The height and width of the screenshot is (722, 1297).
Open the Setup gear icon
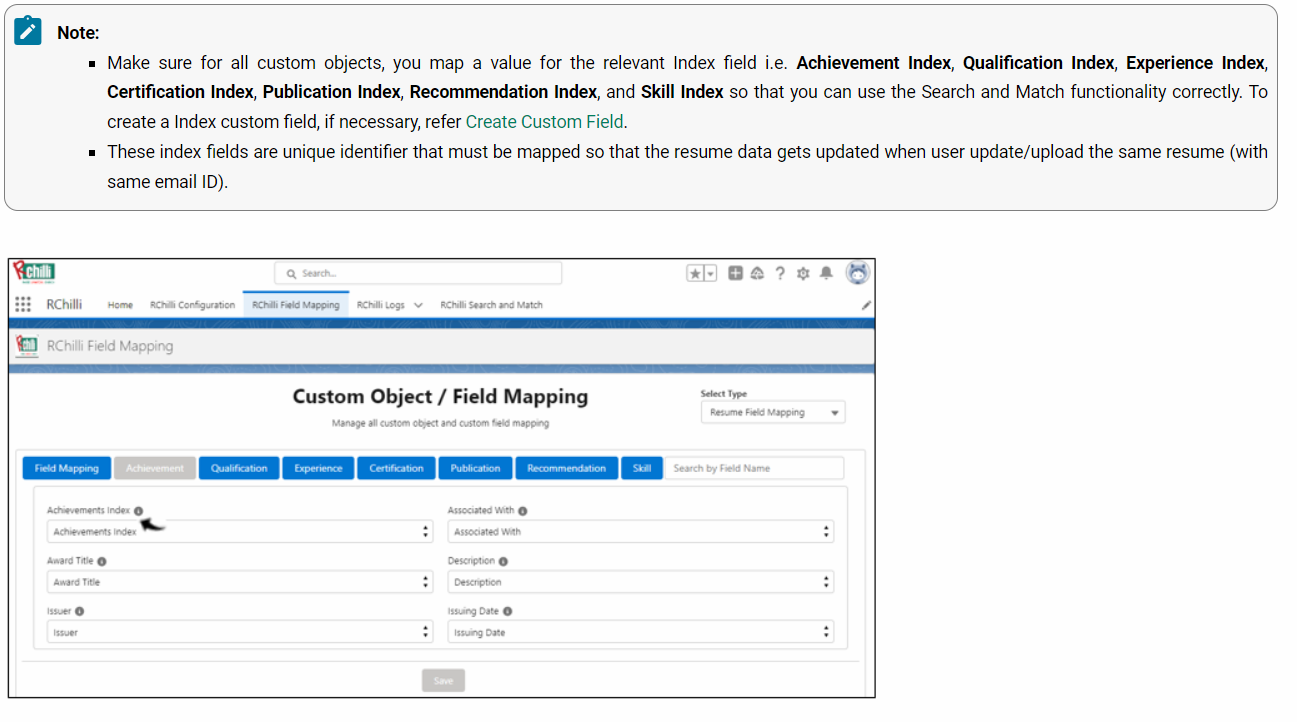(x=803, y=273)
